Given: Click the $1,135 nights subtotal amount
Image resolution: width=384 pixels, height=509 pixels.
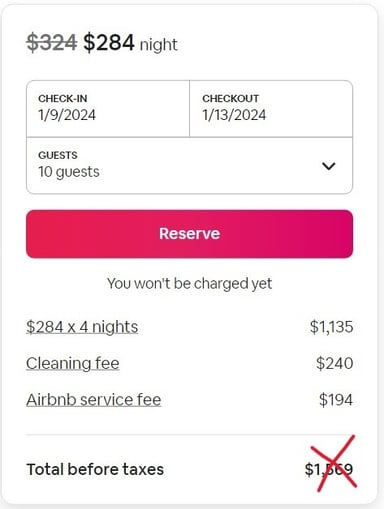Looking at the screenshot, I should click(x=331, y=327).
